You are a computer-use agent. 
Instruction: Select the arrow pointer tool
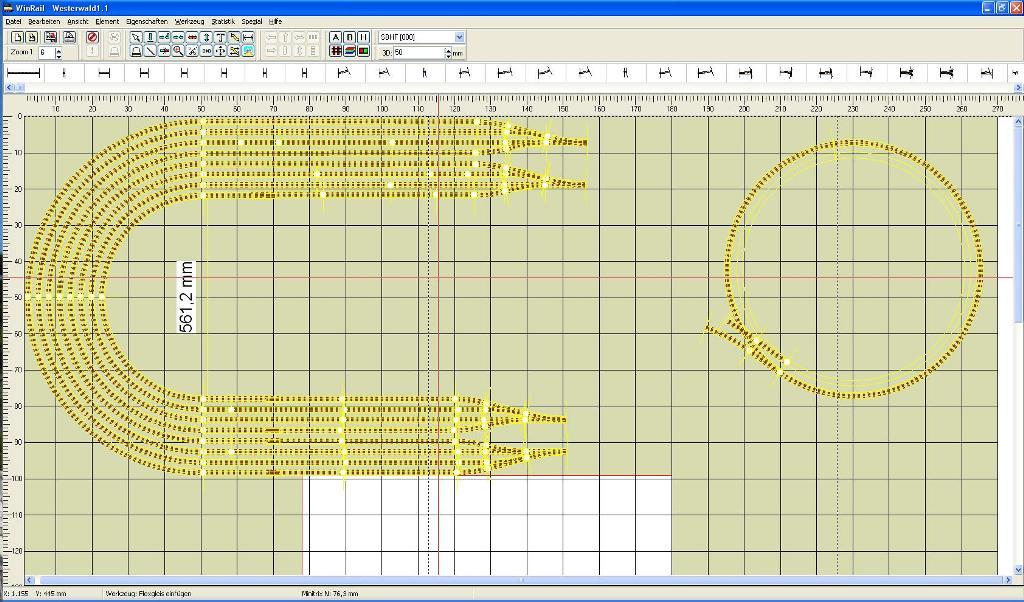point(136,37)
